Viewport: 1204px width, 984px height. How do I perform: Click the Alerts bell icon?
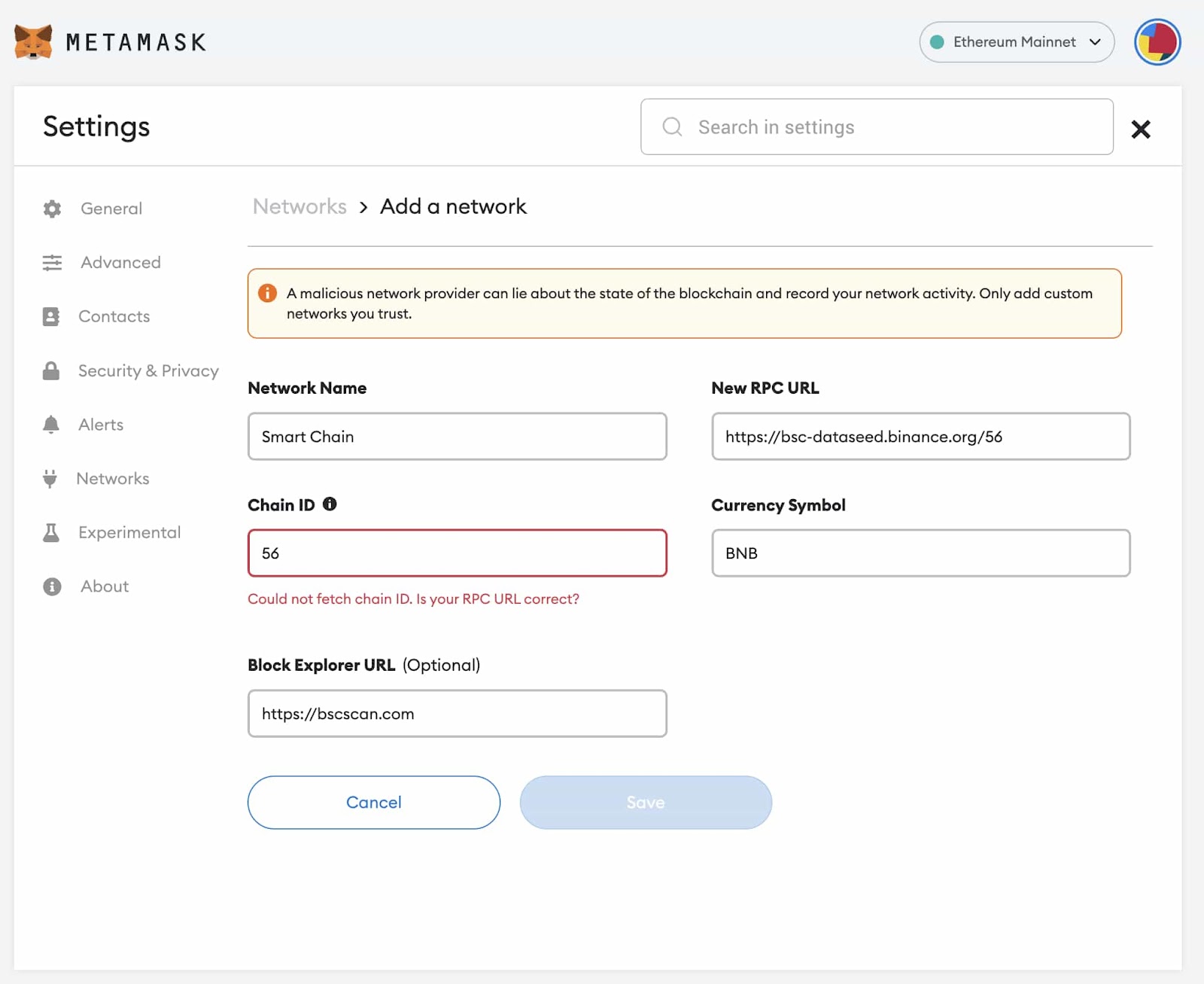coord(51,425)
